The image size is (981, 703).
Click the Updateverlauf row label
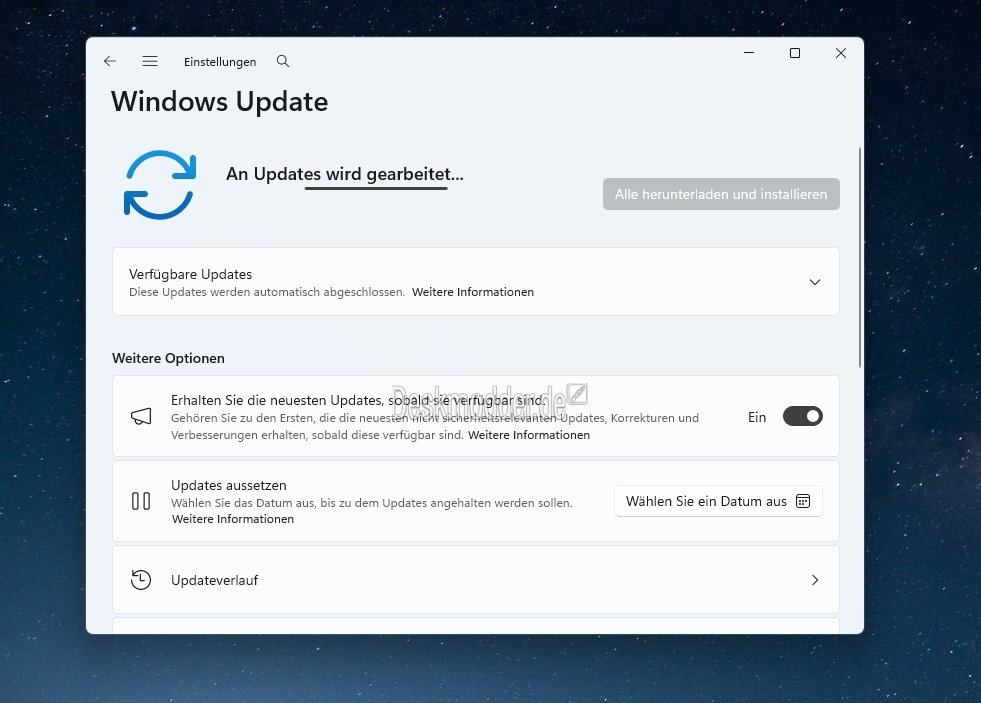(215, 580)
